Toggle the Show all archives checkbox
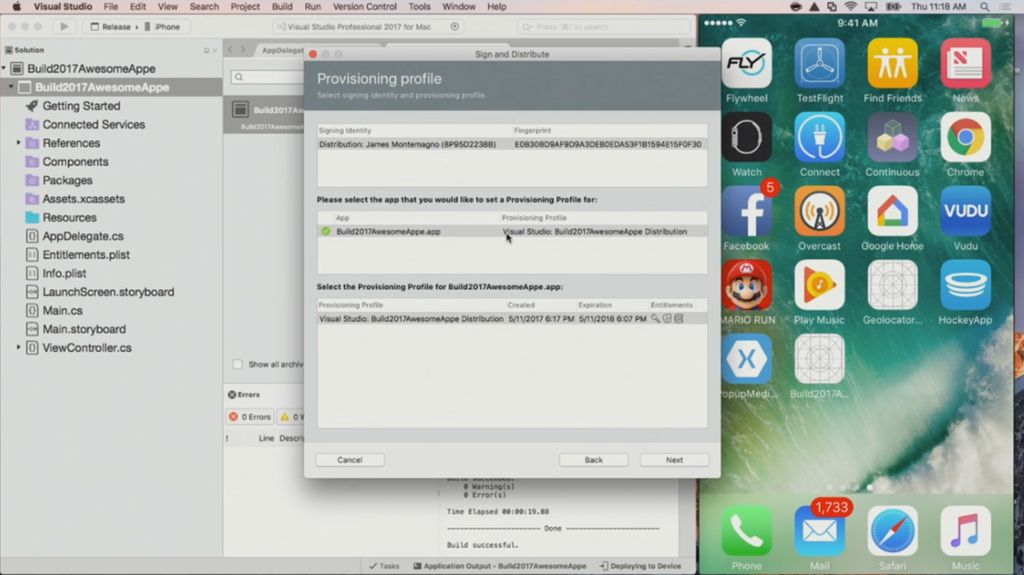 [238, 364]
